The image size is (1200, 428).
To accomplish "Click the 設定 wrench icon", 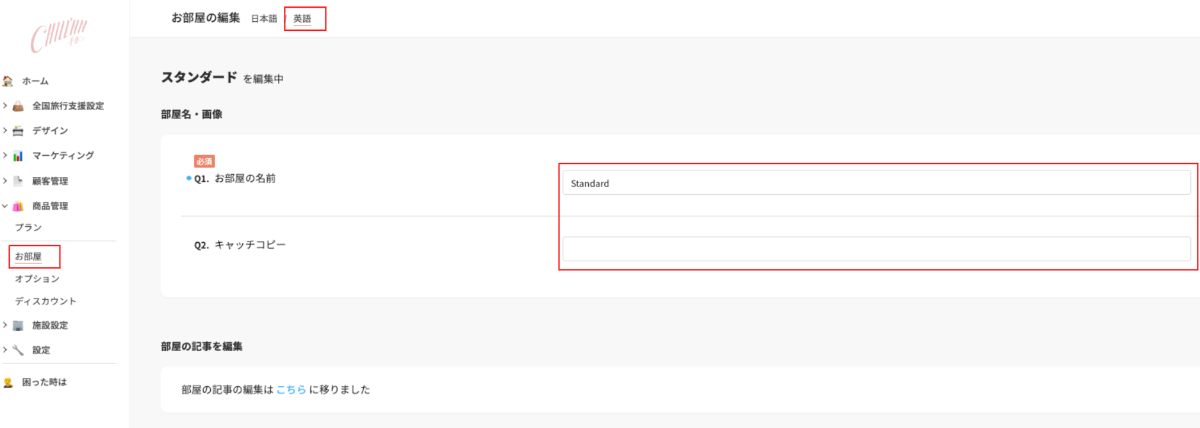I will tap(18, 350).
